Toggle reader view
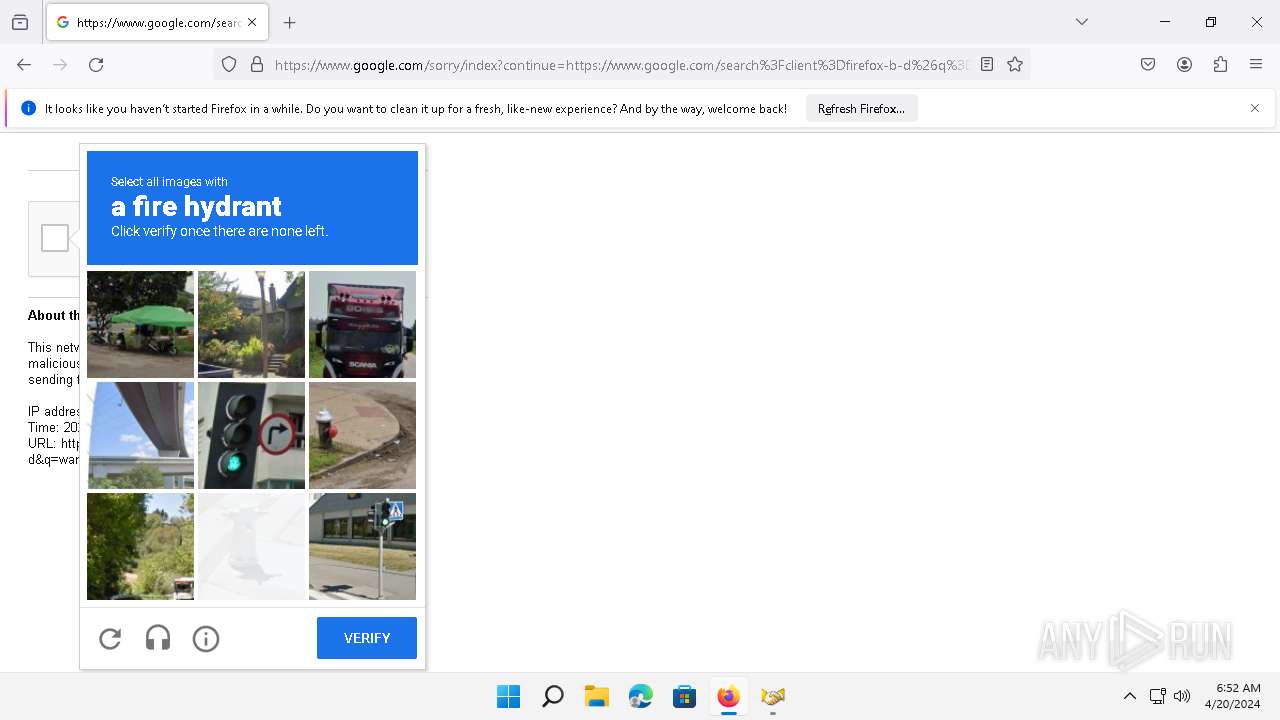This screenshot has height=720, width=1280. (987, 64)
